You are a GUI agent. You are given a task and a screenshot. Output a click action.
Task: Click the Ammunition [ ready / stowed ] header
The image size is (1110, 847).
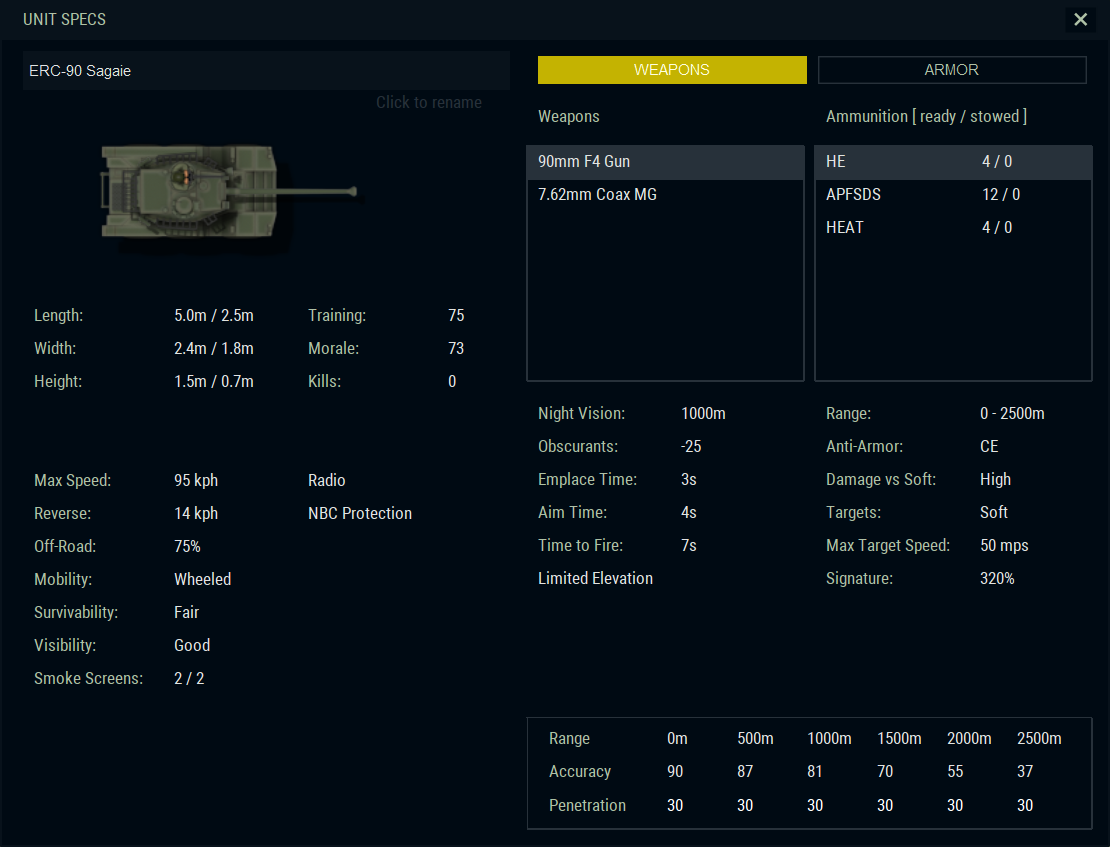tap(926, 117)
